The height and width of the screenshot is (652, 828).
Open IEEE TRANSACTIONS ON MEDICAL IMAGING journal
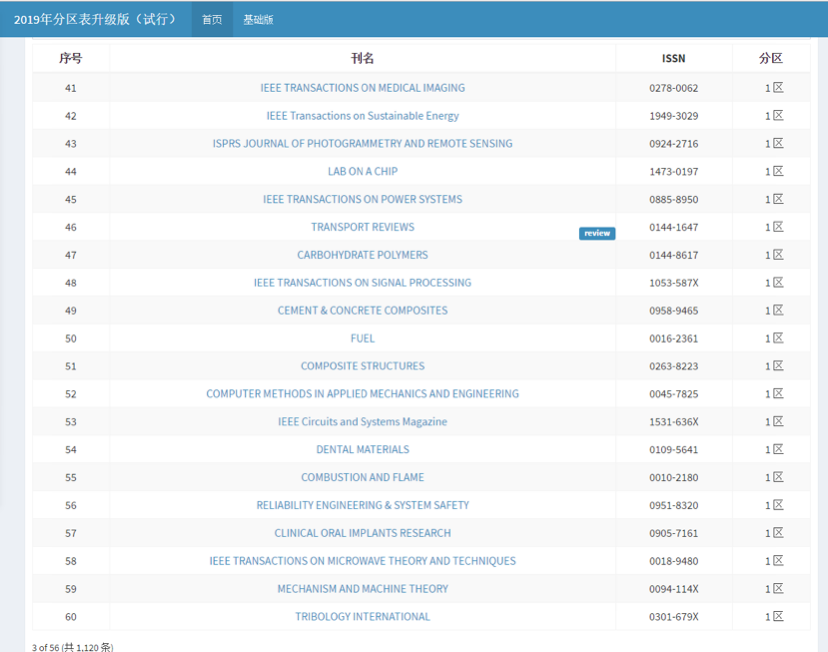click(362, 88)
